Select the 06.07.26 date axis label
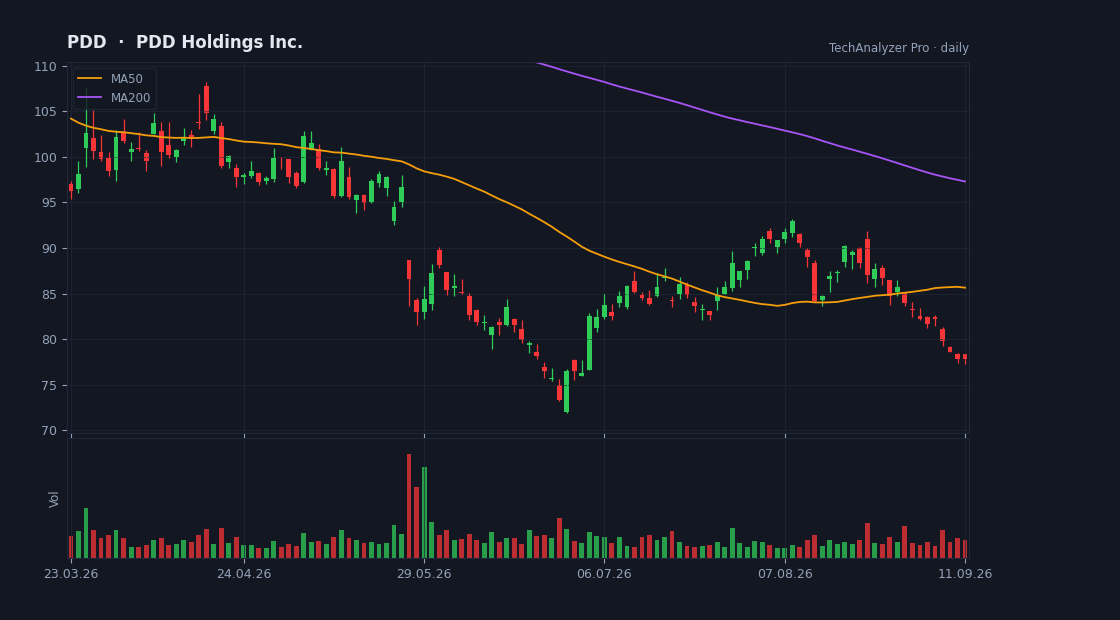Image resolution: width=1120 pixels, height=620 pixels. click(x=604, y=574)
